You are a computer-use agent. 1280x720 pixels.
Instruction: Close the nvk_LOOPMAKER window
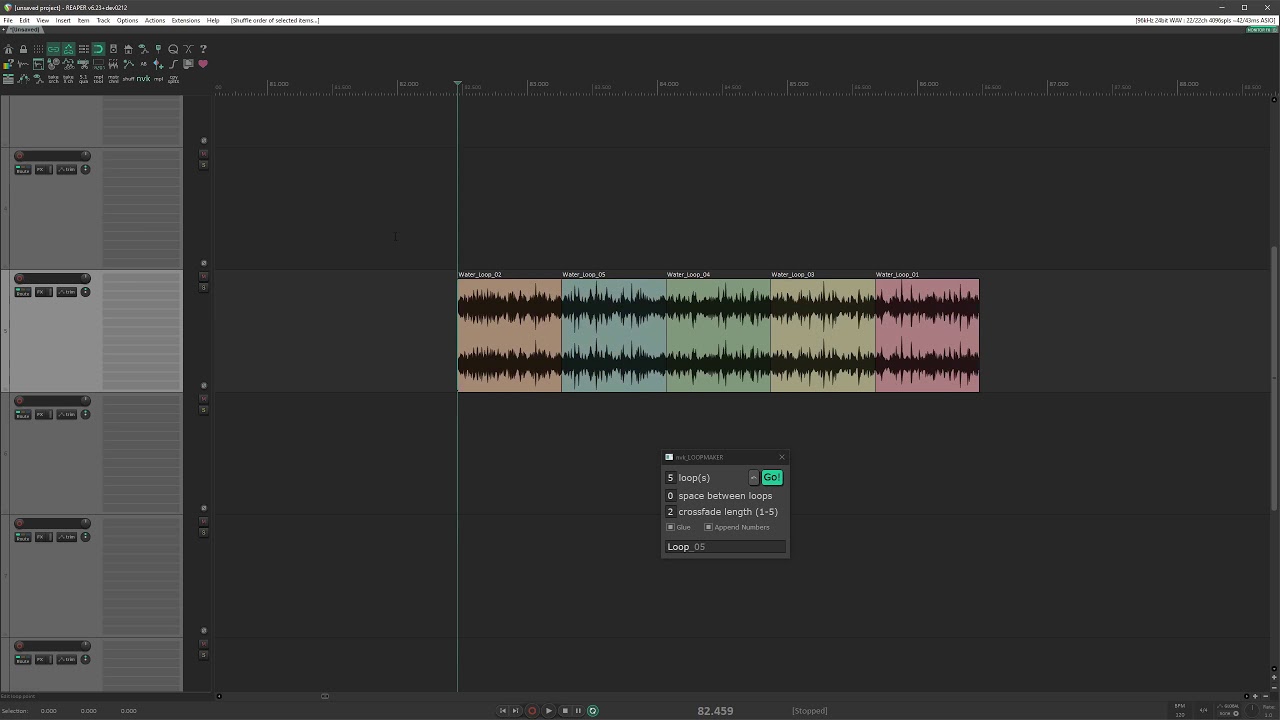(x=782, y=457)
